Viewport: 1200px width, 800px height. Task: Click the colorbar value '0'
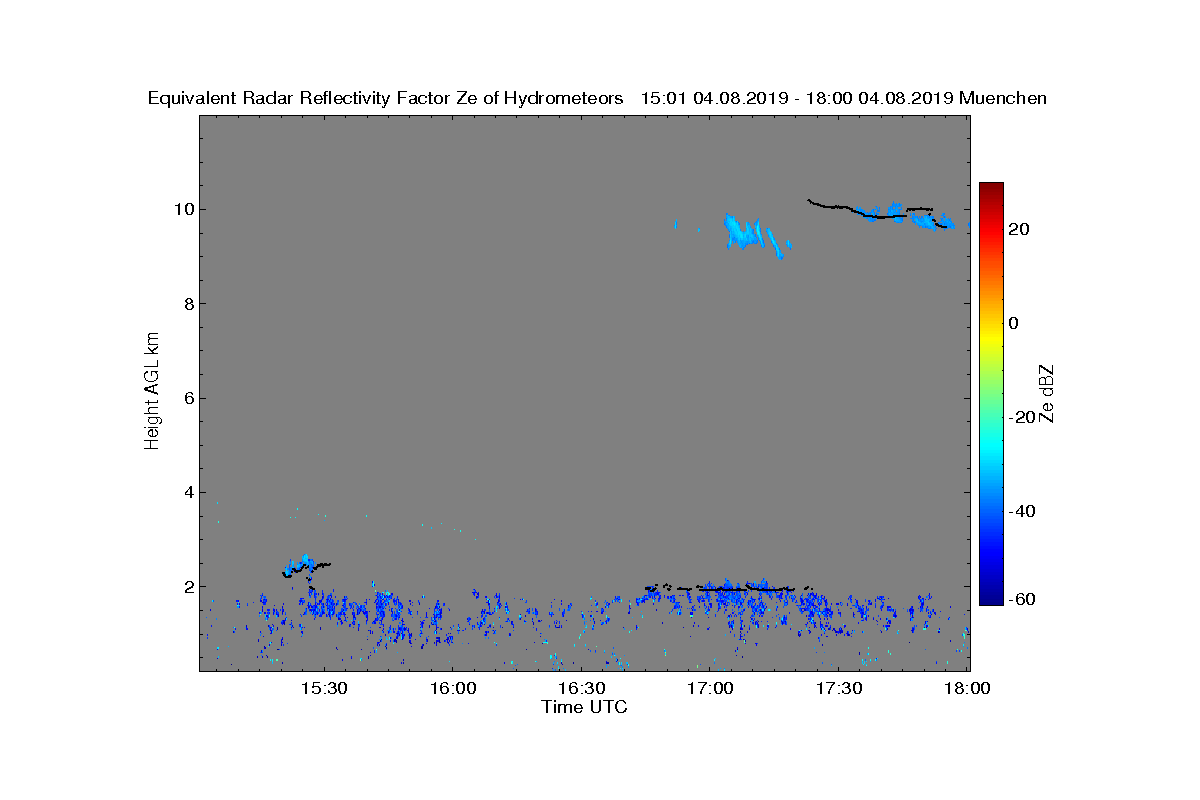click(x=1015, y=323)
